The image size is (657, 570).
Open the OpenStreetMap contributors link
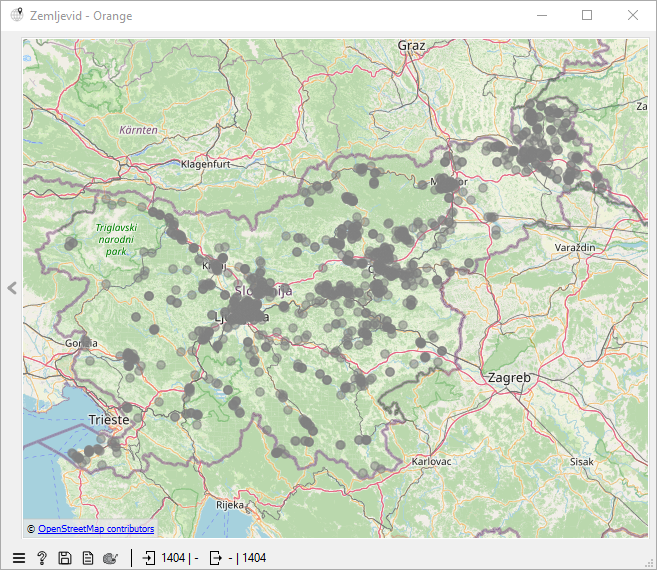click(x=96, y=528)
